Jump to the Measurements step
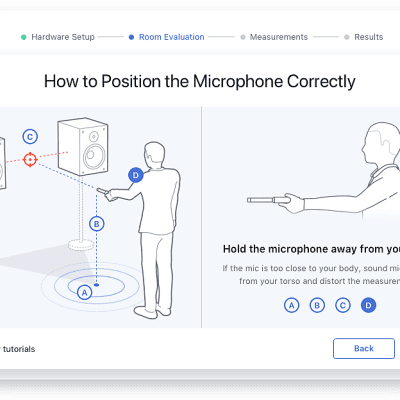 tap(279, 37)
